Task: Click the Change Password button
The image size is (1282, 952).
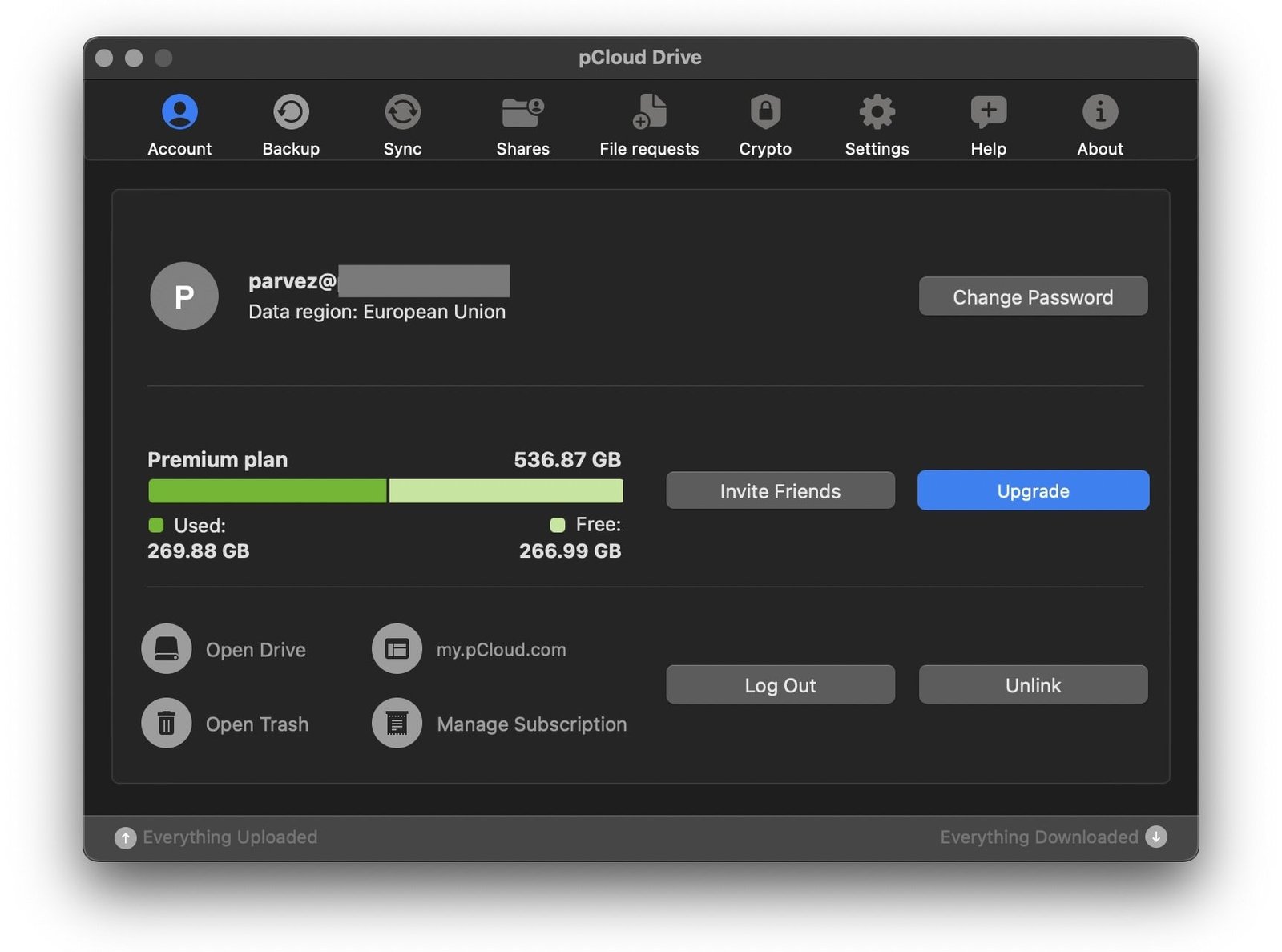Action: 1033,296
